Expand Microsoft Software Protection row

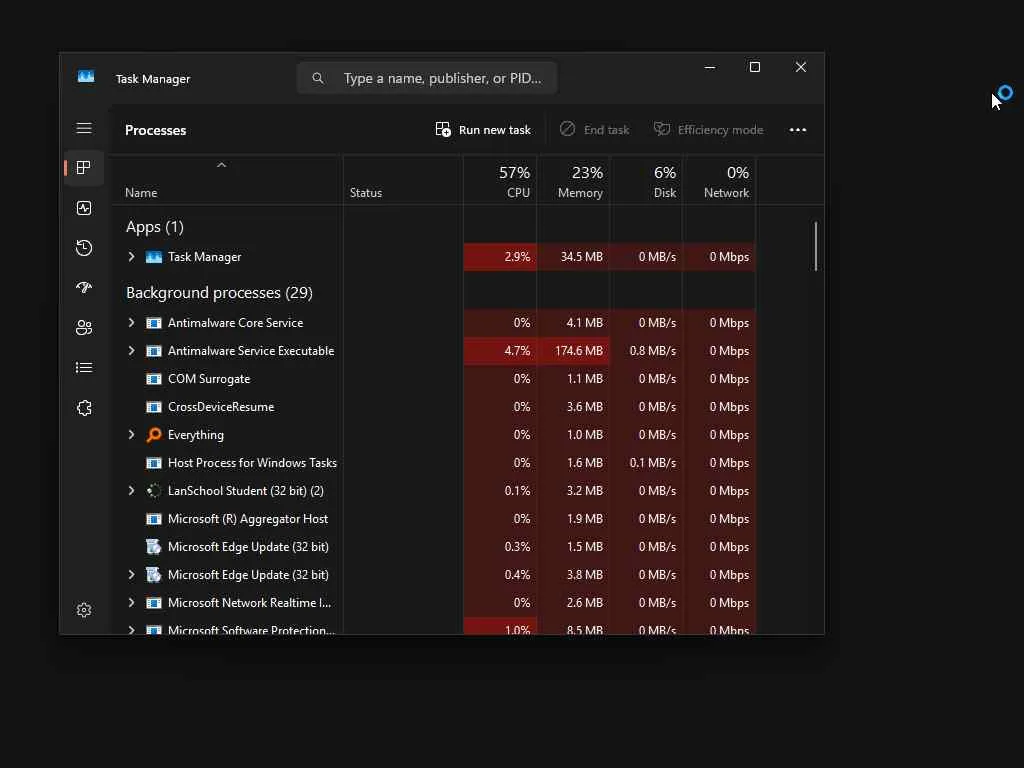coord(131,630)
